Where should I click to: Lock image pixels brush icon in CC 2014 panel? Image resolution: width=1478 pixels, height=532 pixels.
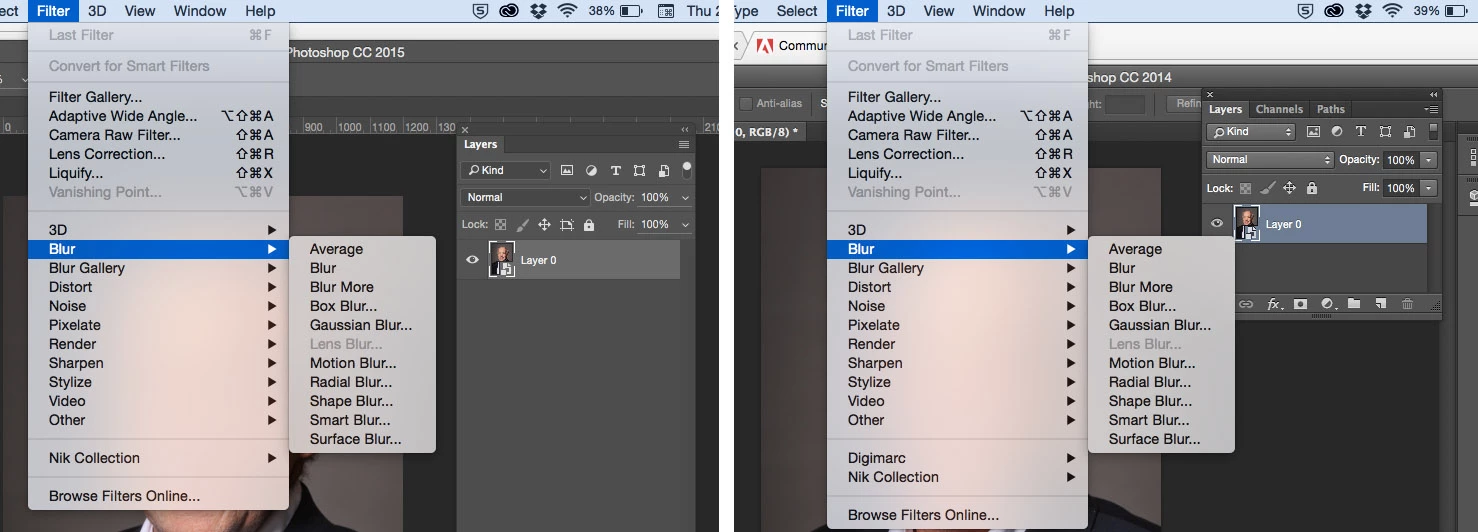[1267, 188]
